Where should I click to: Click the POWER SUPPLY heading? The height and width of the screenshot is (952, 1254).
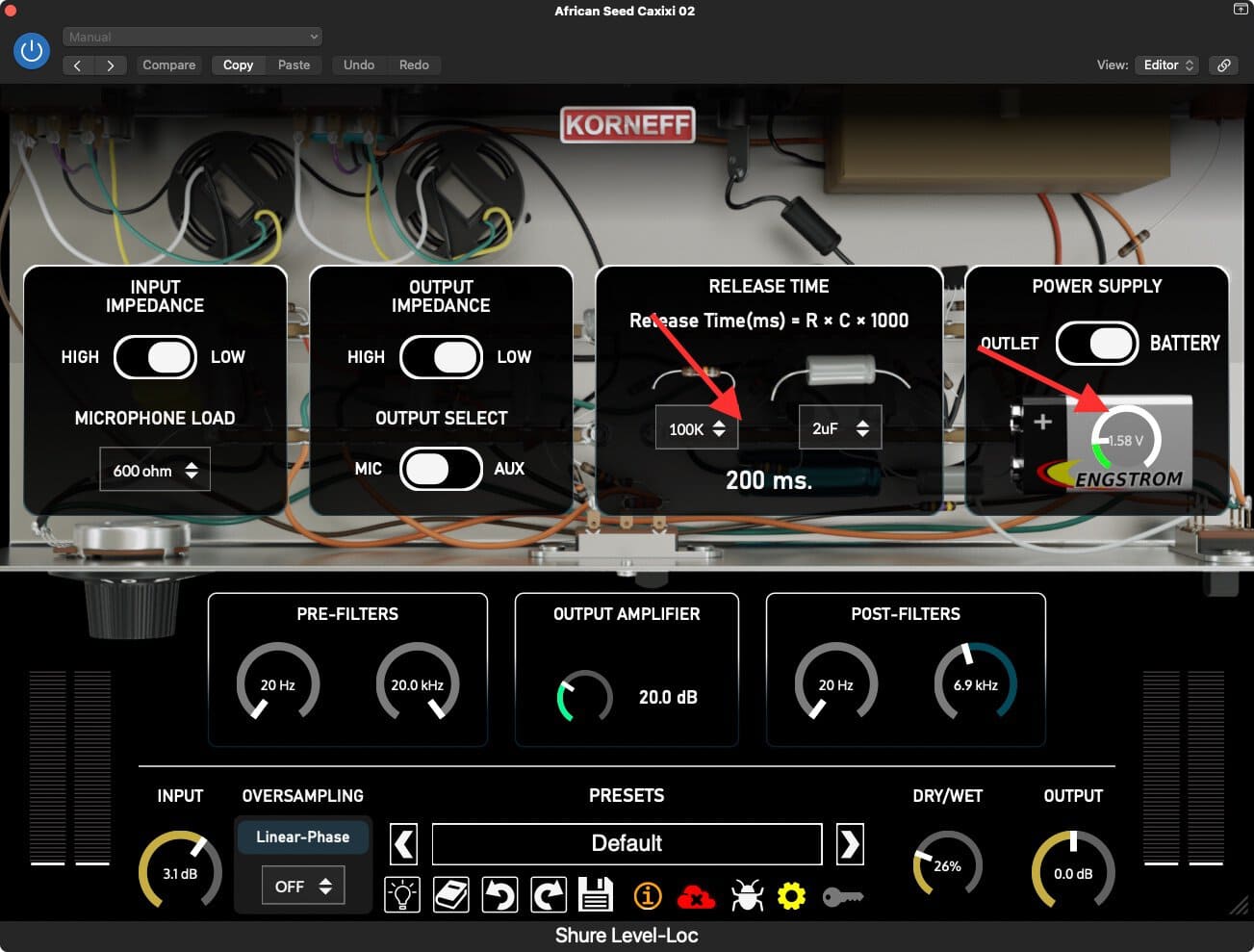tap(1097, 286)
